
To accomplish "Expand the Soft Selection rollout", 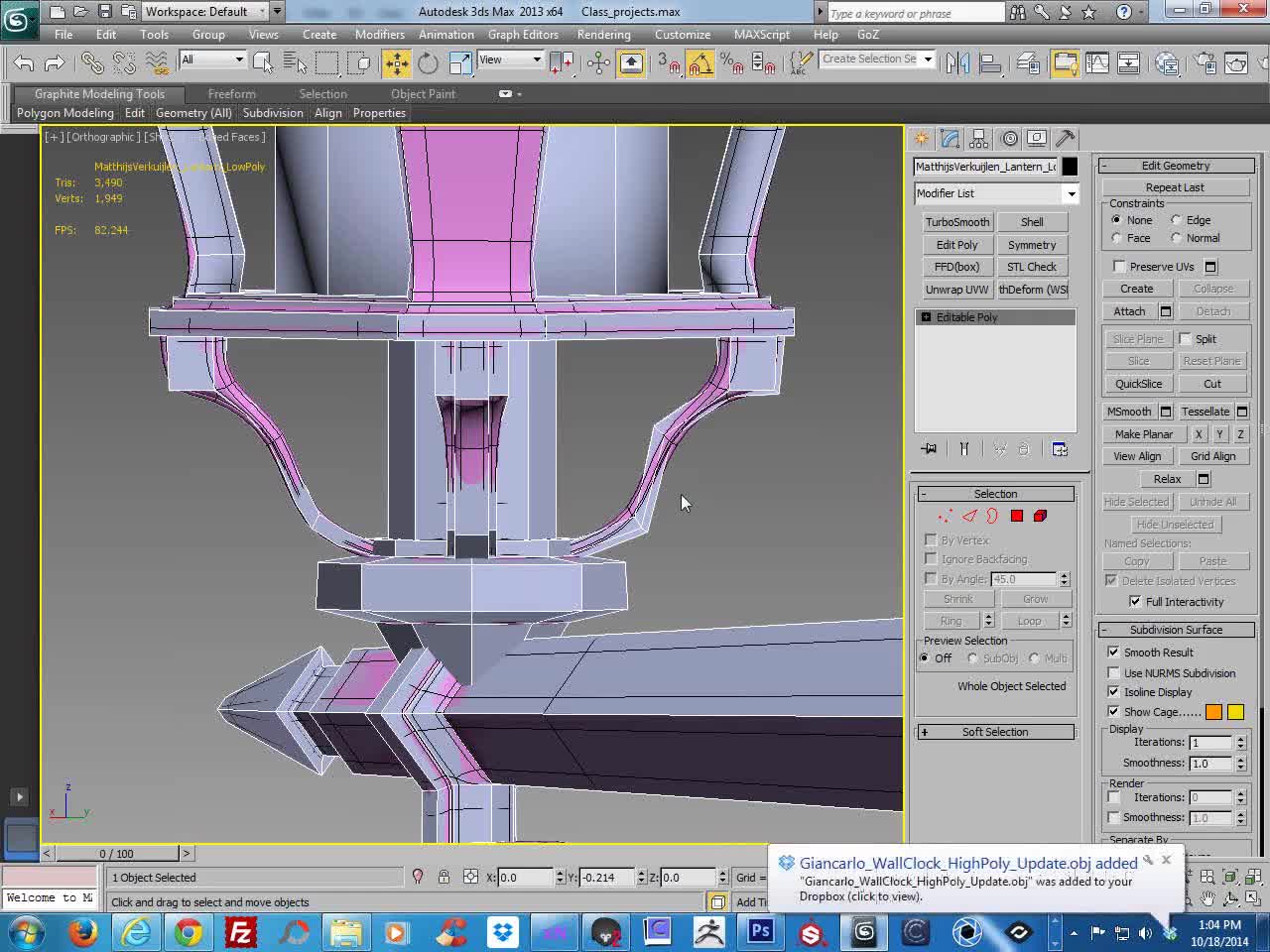I will tap(995, 732).
